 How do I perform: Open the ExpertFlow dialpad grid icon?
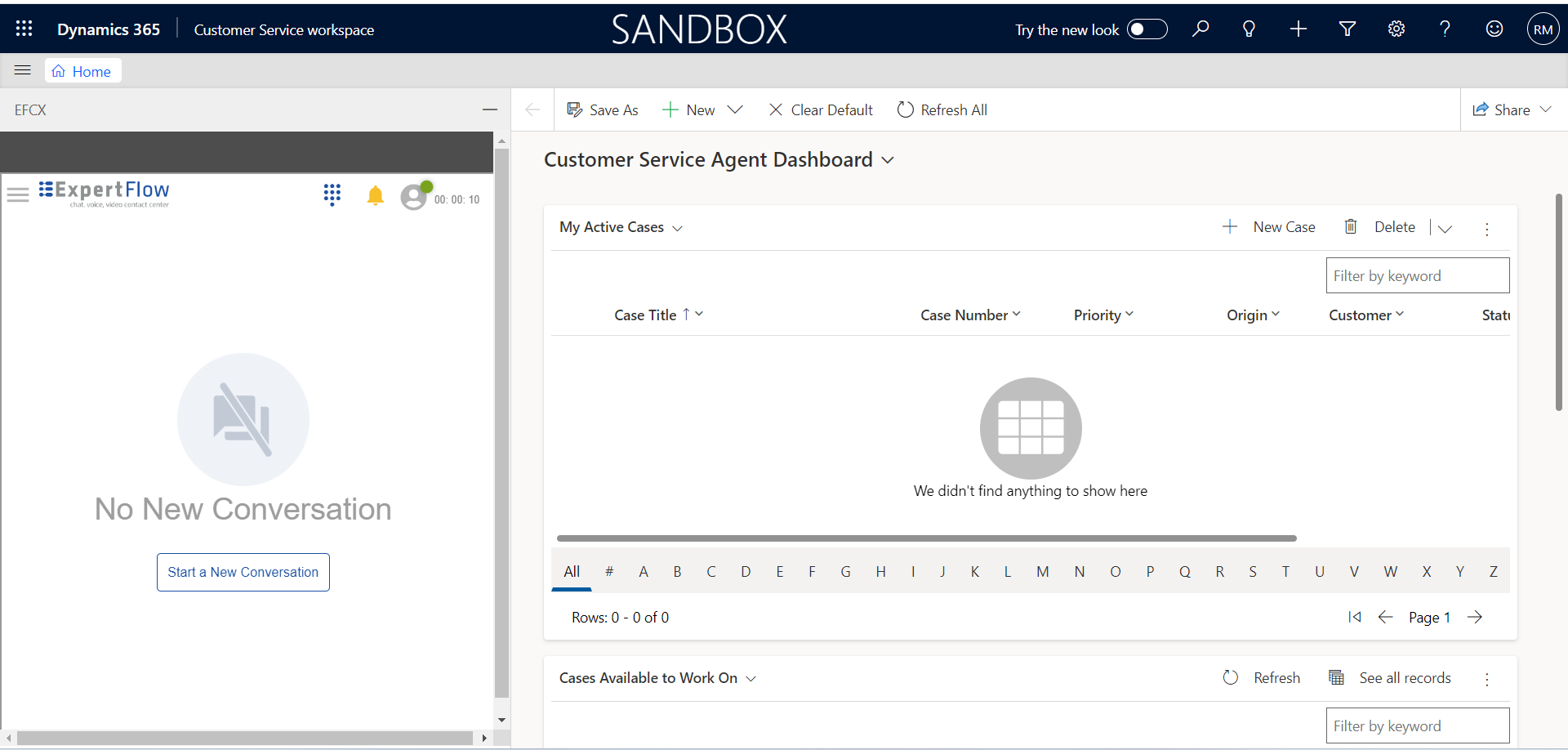point(332,195)
